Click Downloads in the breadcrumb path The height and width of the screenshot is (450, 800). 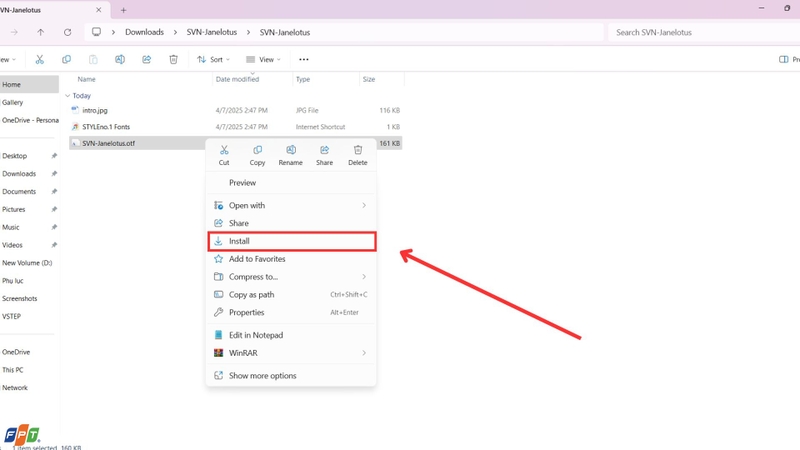tap(144, 32)
